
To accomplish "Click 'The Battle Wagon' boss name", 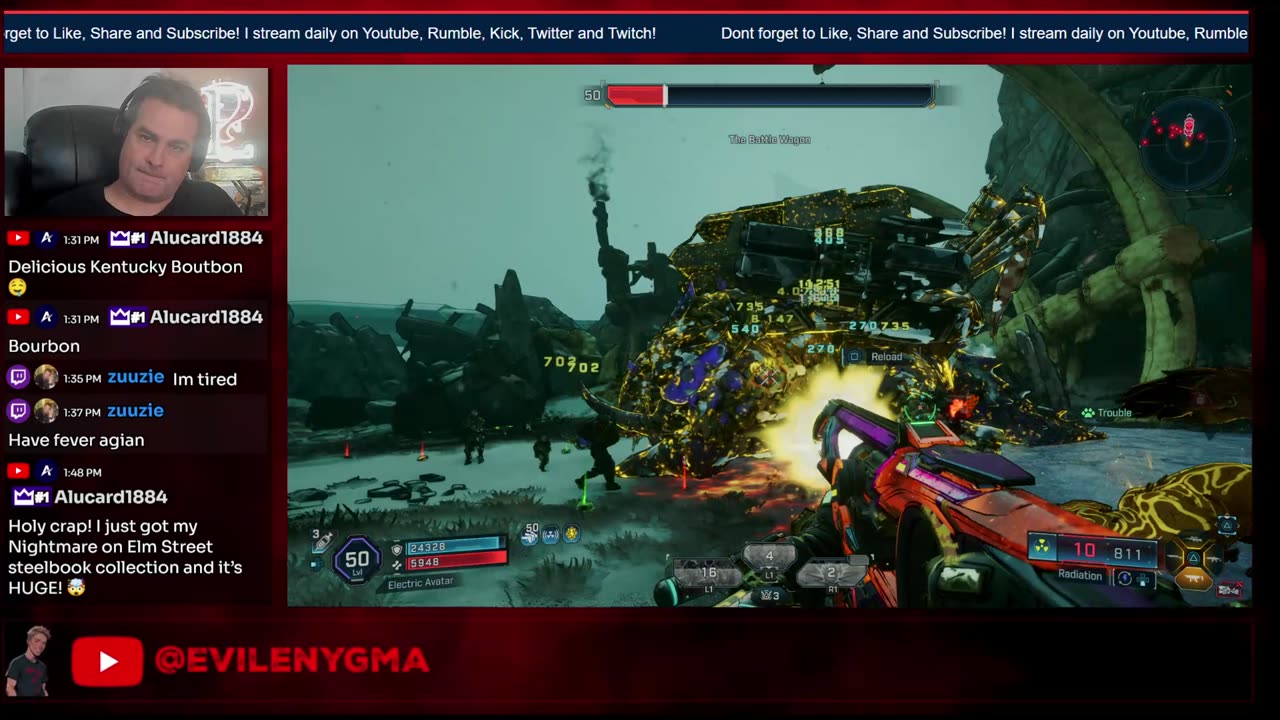I will coord(769,140).
